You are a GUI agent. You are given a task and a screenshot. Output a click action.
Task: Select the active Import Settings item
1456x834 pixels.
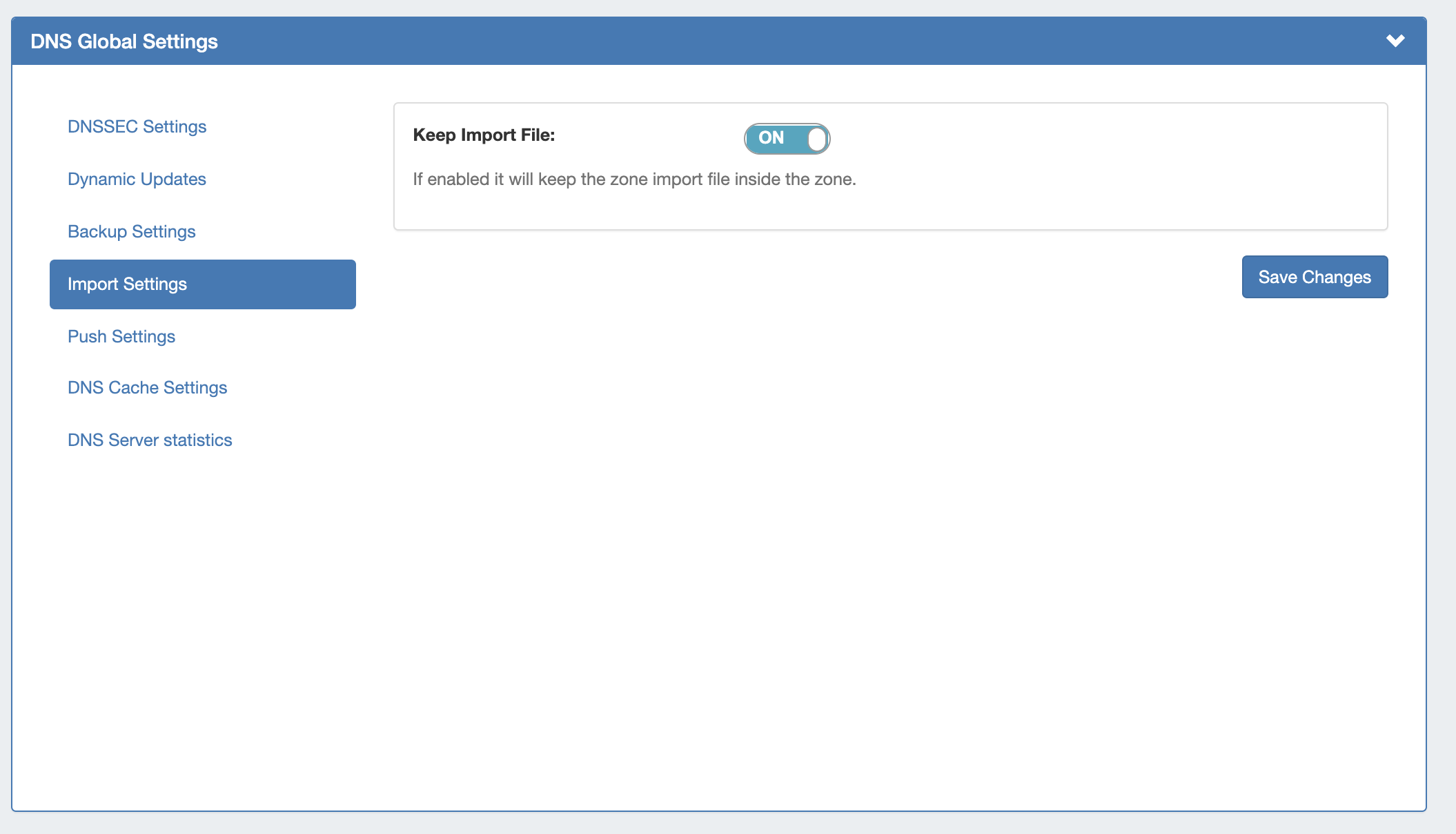click(x=202, y=284)
